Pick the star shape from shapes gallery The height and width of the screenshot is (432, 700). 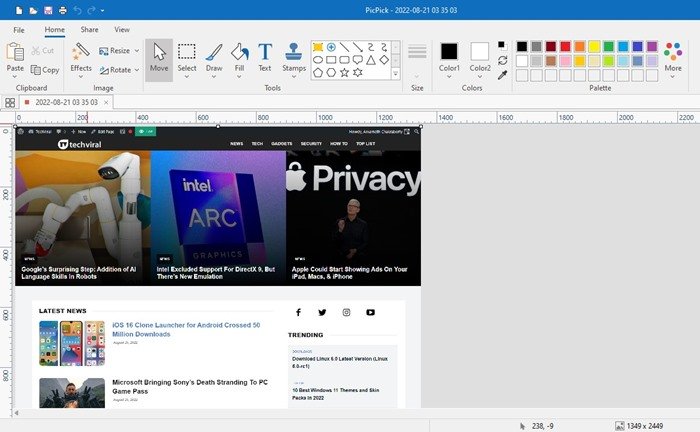pos(346,73)
